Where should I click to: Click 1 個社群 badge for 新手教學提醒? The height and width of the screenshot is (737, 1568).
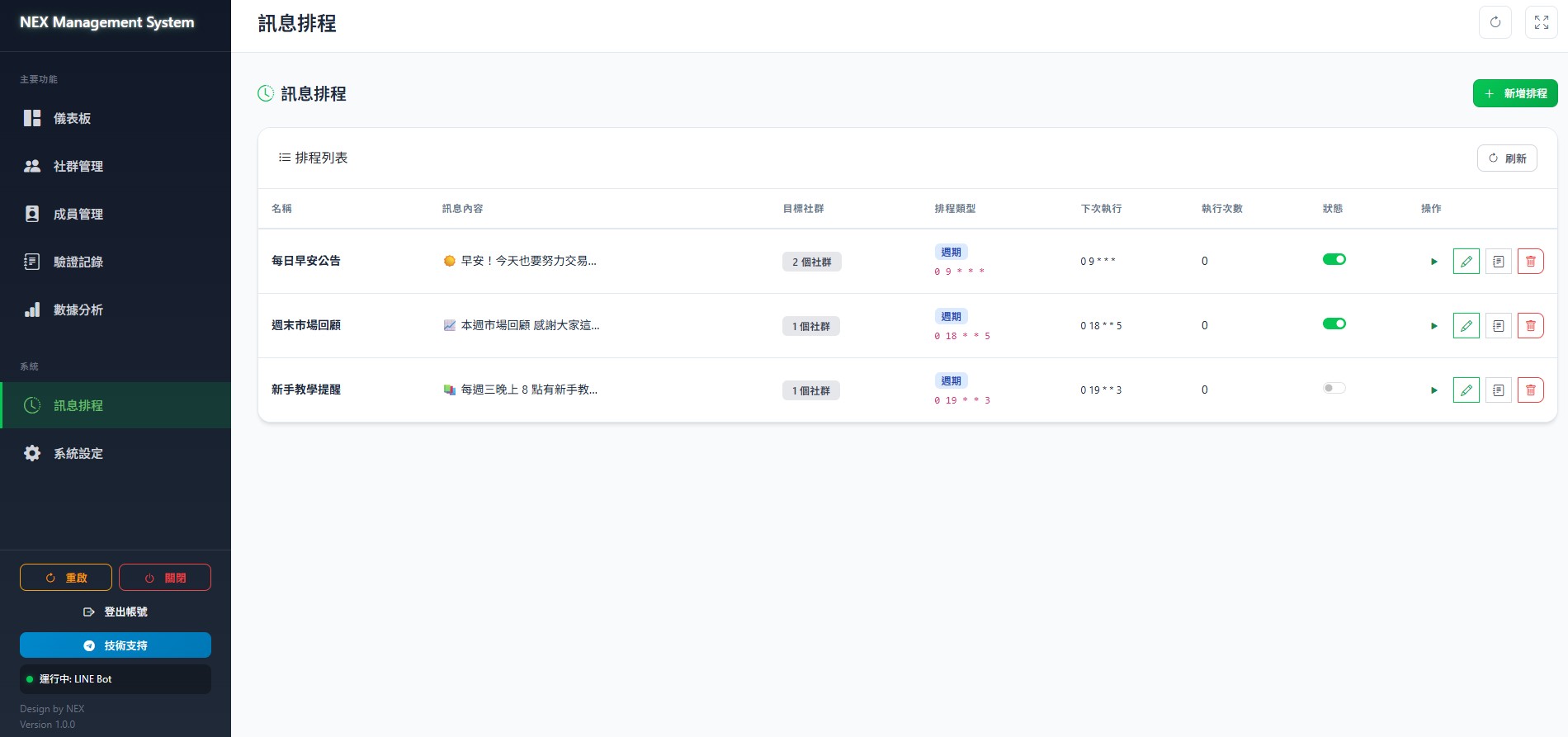(811, 390)
